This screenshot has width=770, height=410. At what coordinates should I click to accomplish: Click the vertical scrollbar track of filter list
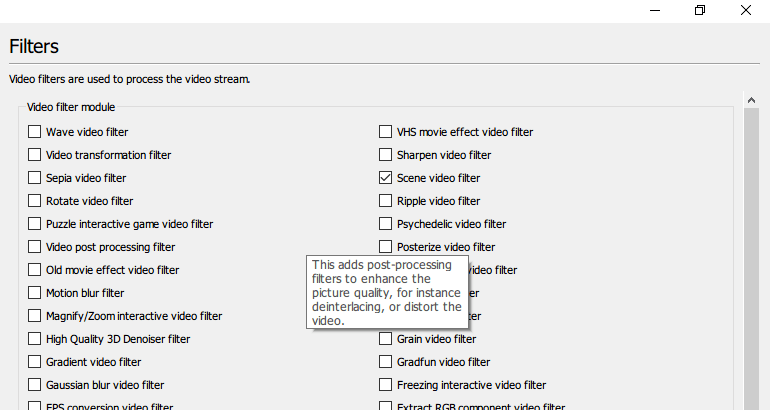click(751, 259)
